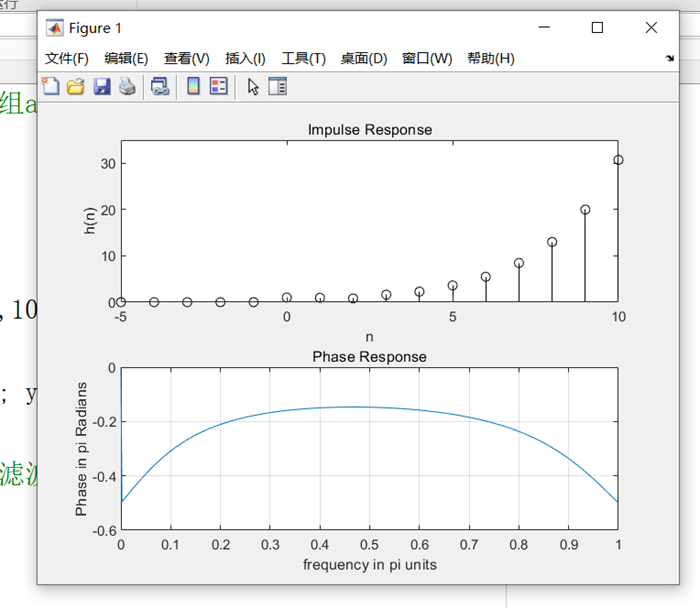
Task: Save the figure using the floppy disk icon
Action: point(102,86)
